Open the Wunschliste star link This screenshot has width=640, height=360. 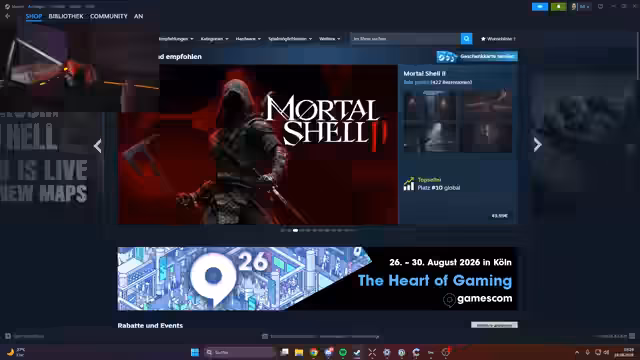498,39
